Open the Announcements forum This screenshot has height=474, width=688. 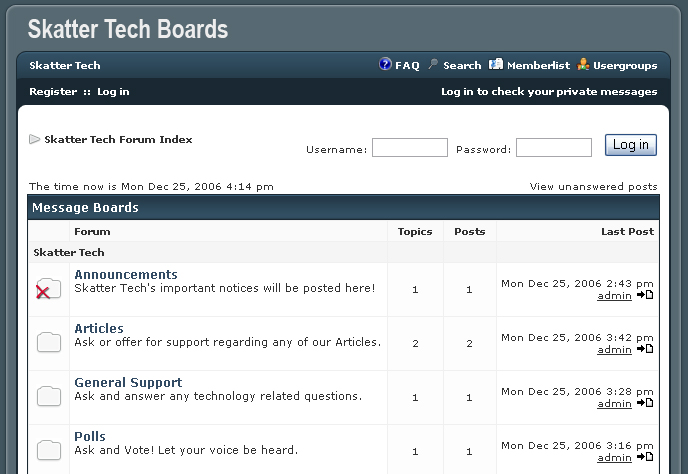pyautogui.click(x=126, y=274)
